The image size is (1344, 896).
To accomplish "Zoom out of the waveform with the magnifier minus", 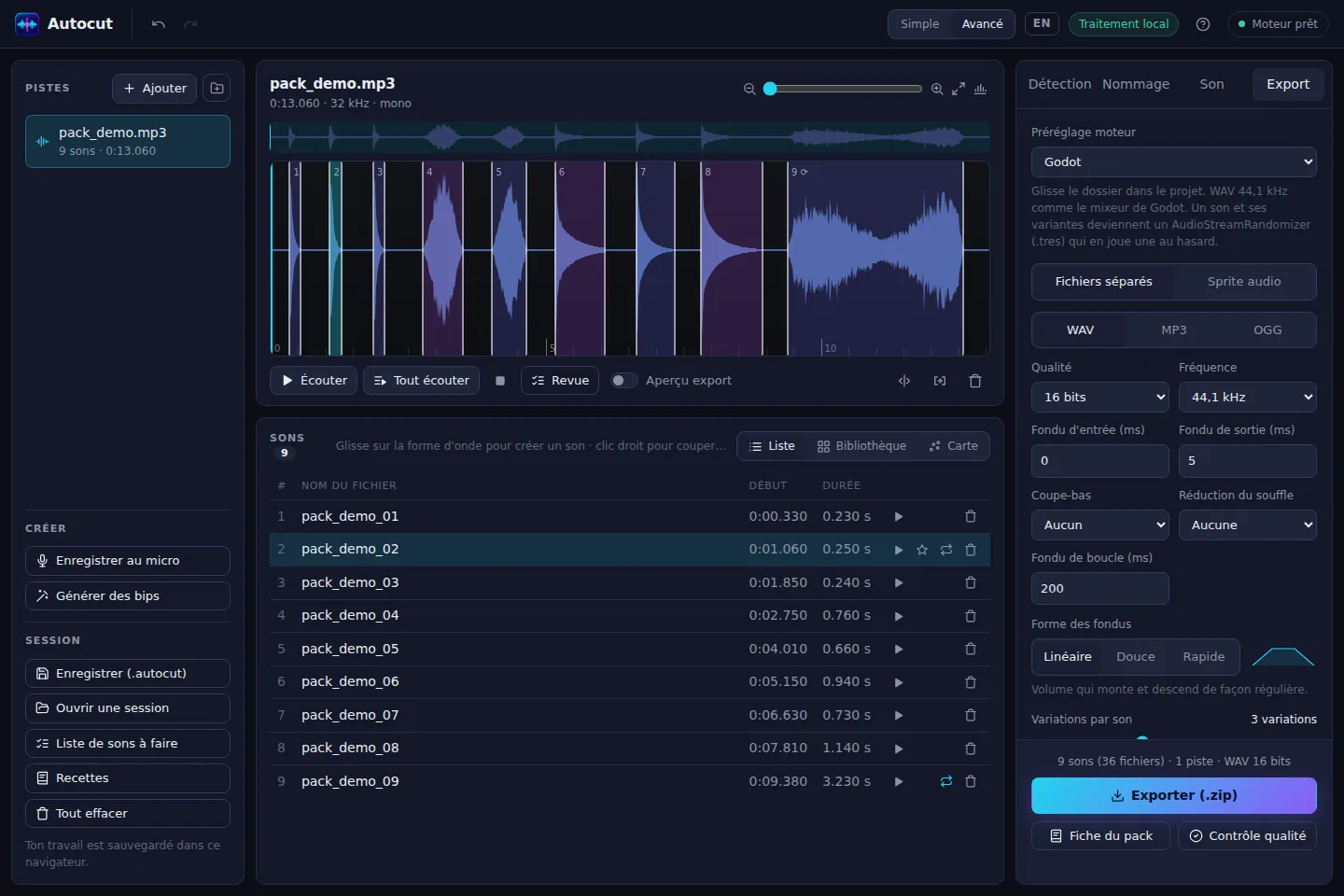I will (x=749, y=89).
